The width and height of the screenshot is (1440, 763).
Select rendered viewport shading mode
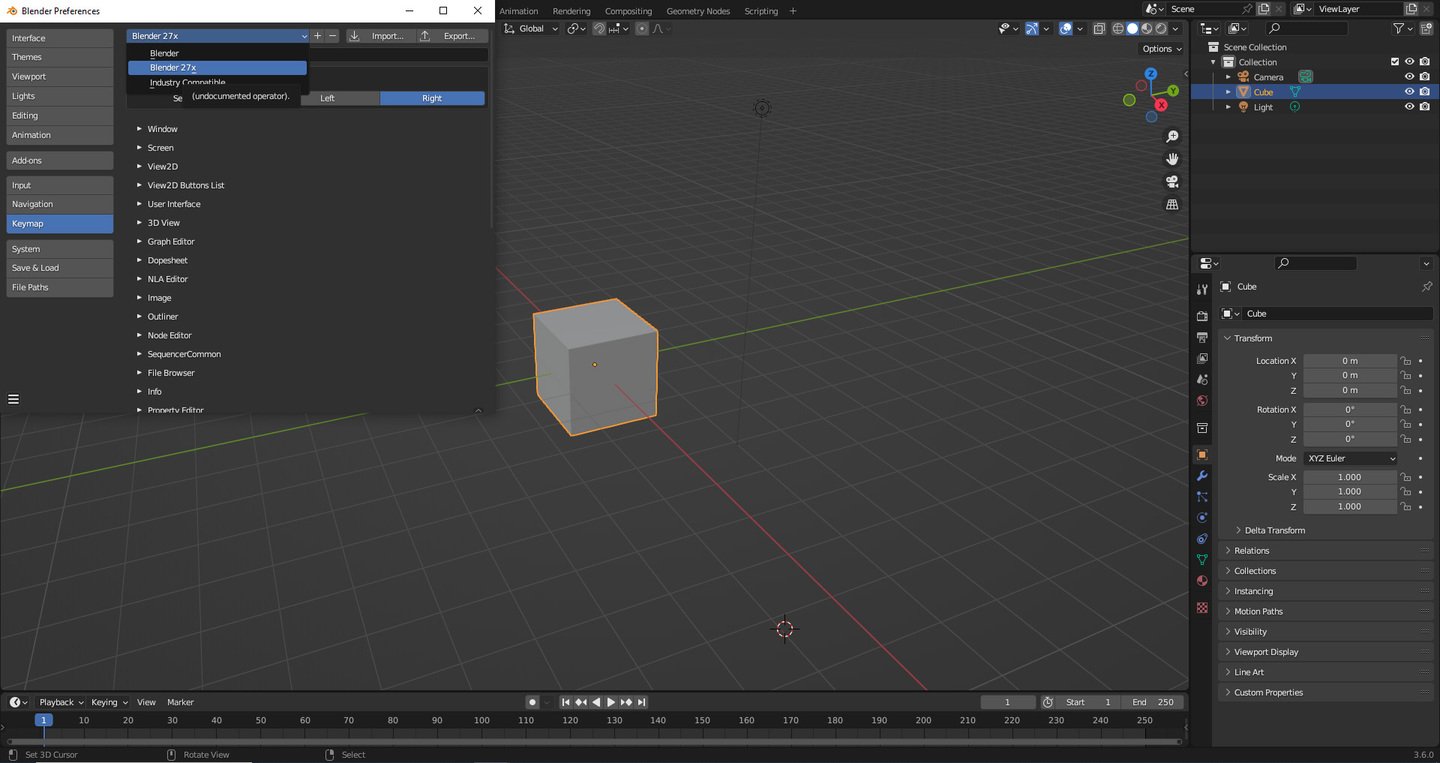pyautogui.click(x=1160, y=29)
